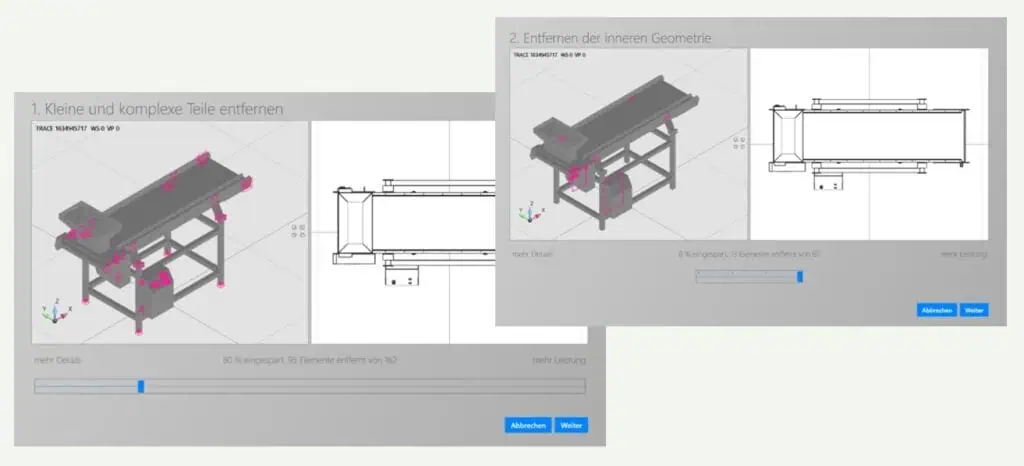Click Abbrechen in the 'Kleine und komplexe Teile entfernen' dialog

pyautogui.click(x=528, y=426)
